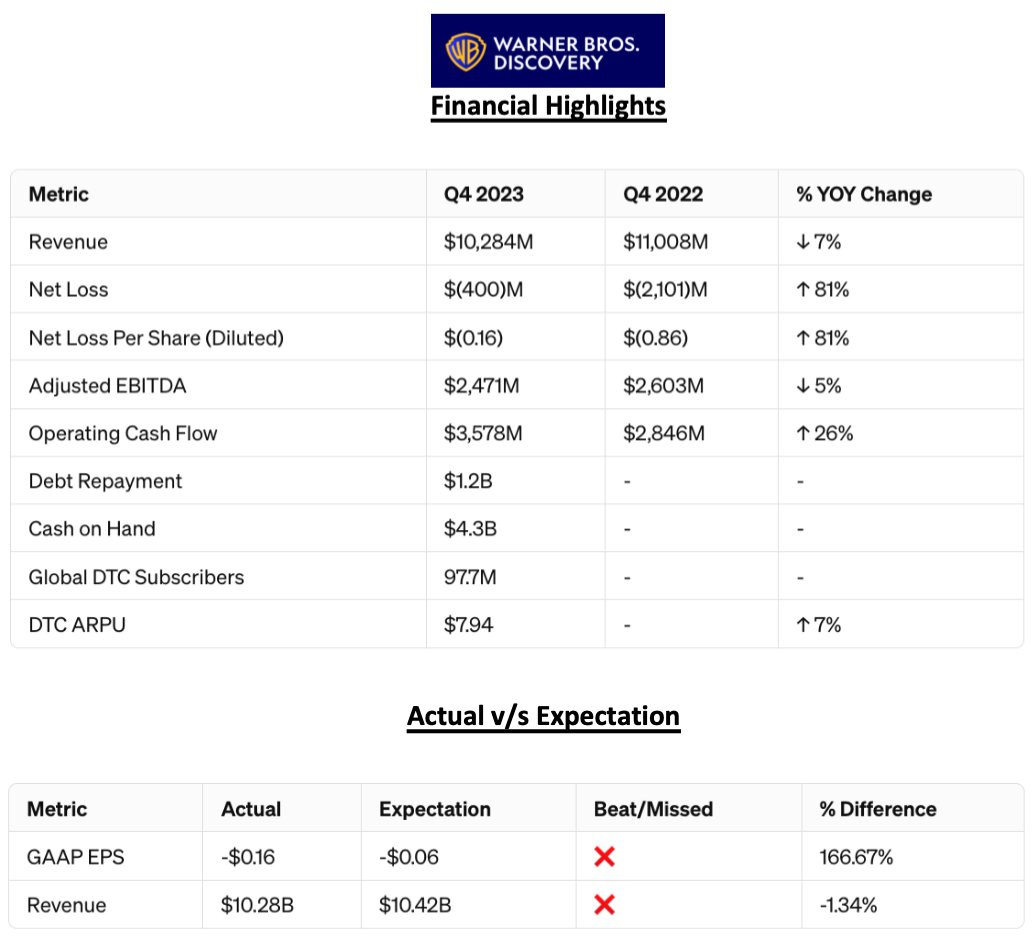Select the Financial Highlights heading

pos(548,106)
